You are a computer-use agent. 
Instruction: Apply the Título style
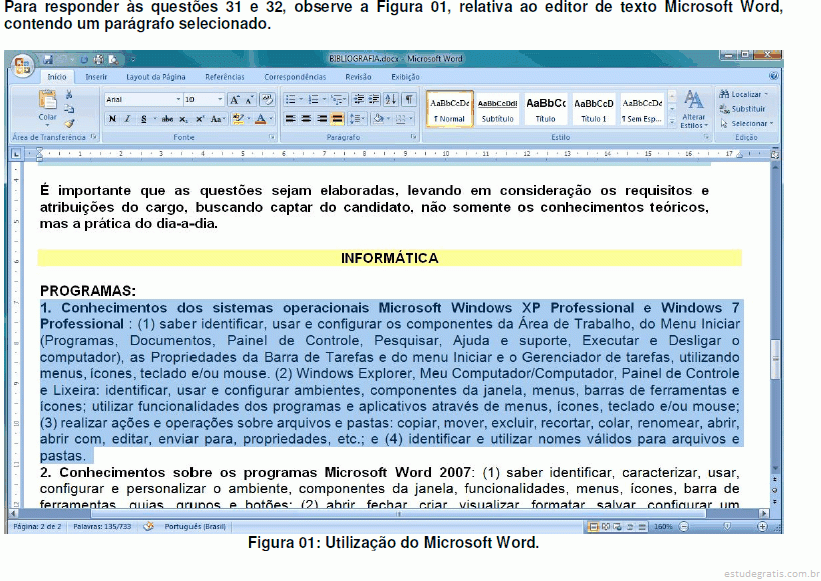tap(546, 109)
